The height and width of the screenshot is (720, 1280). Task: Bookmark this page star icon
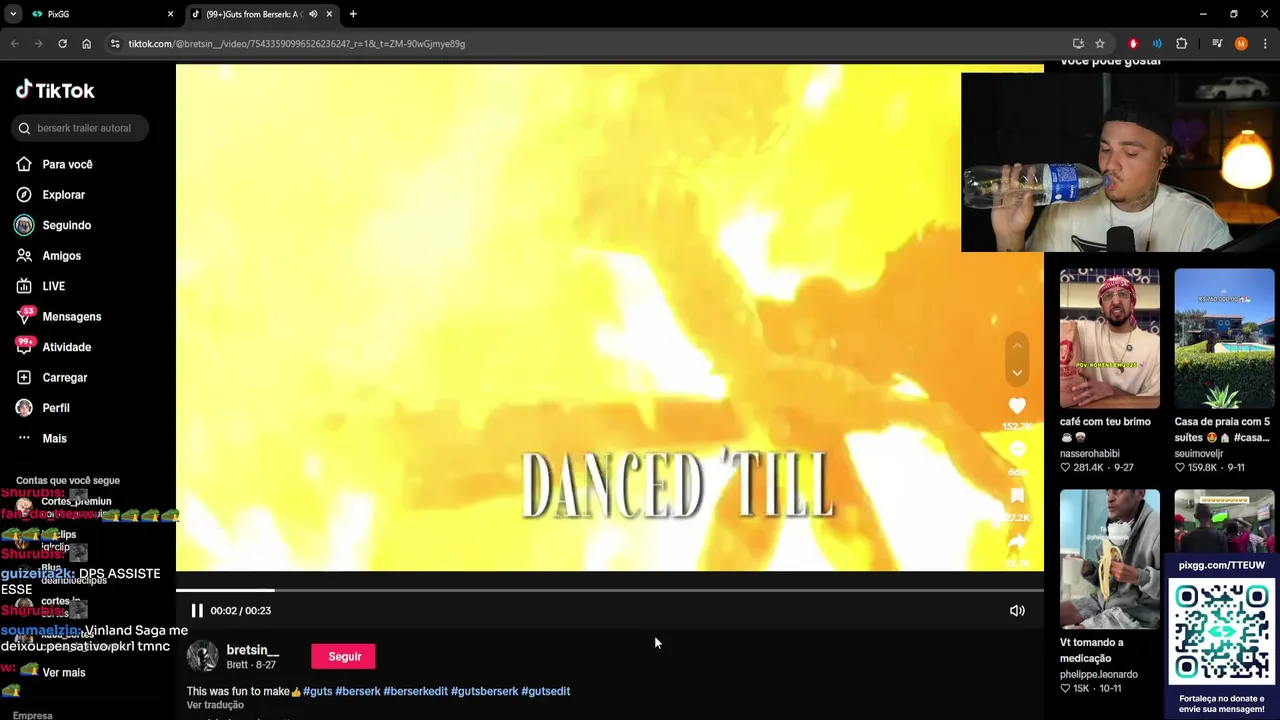1100,44
